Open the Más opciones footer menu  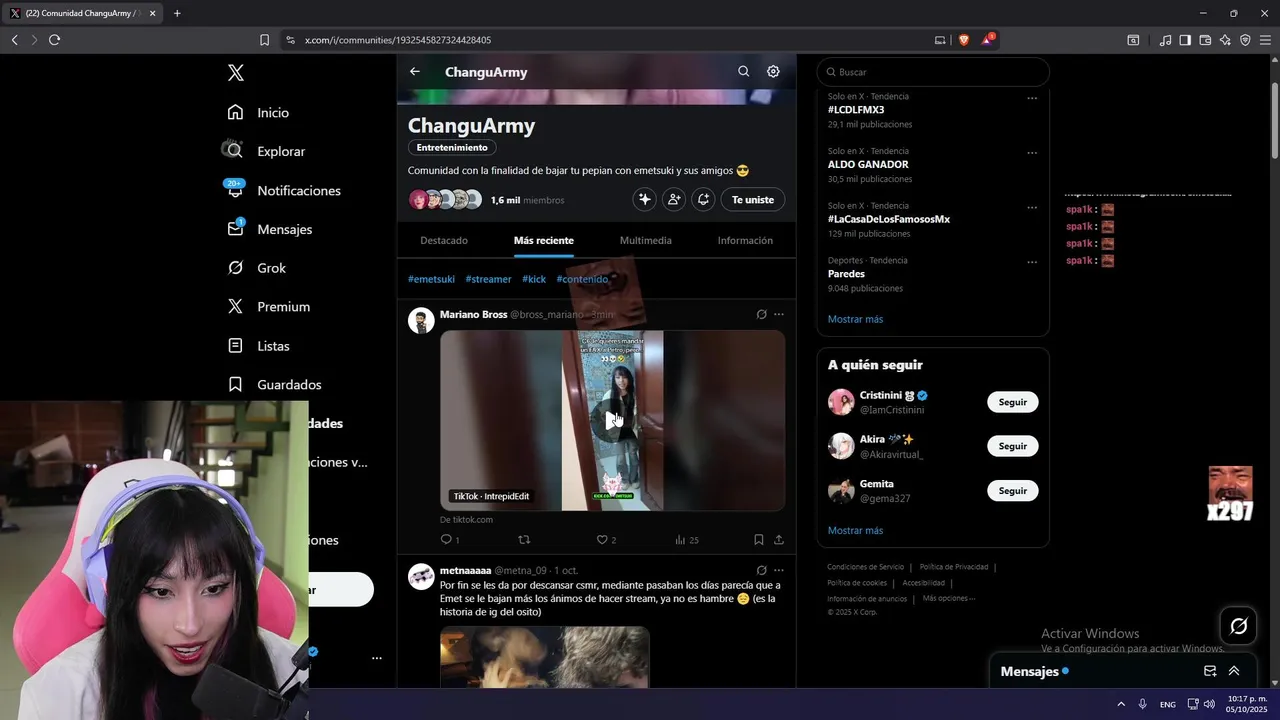click(948, 598)
